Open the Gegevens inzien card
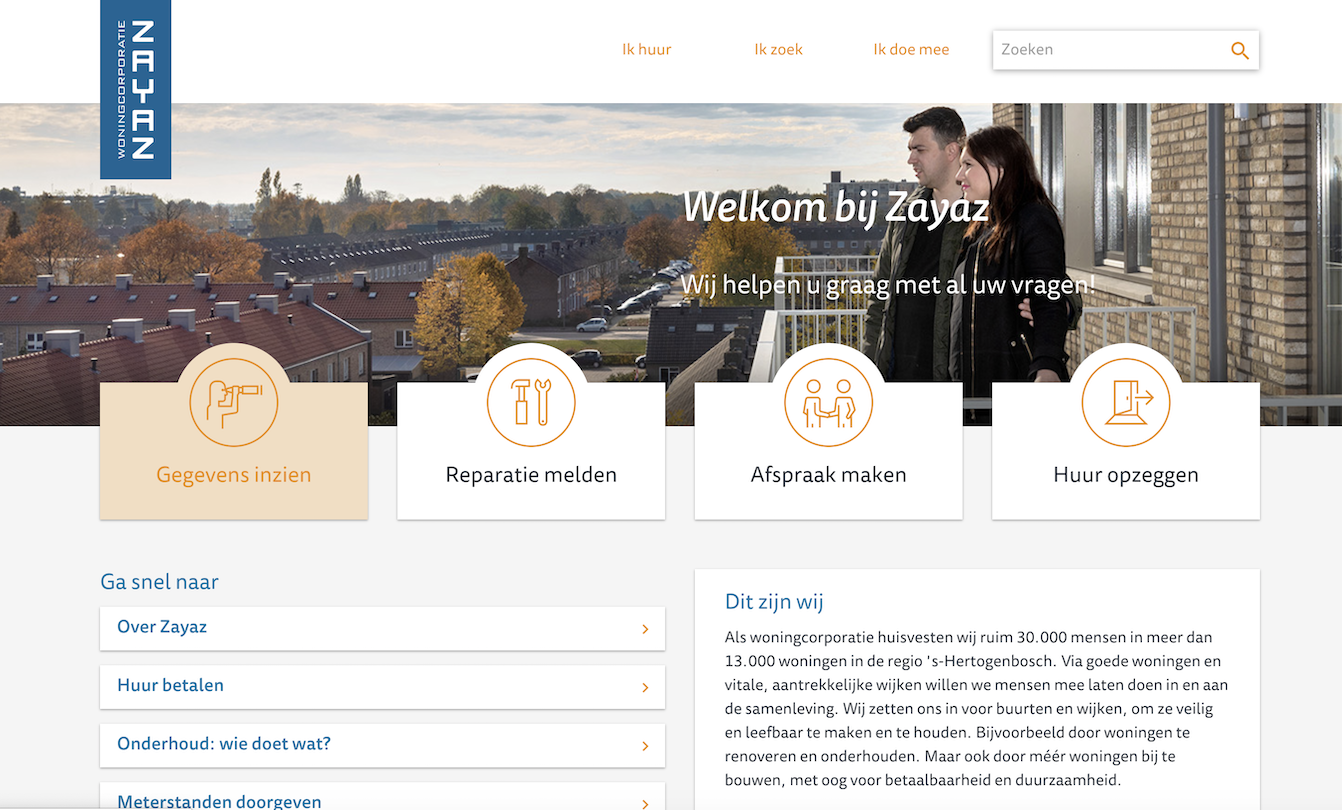The width and height of the screenshot is (1342, 810). point(234,451)
